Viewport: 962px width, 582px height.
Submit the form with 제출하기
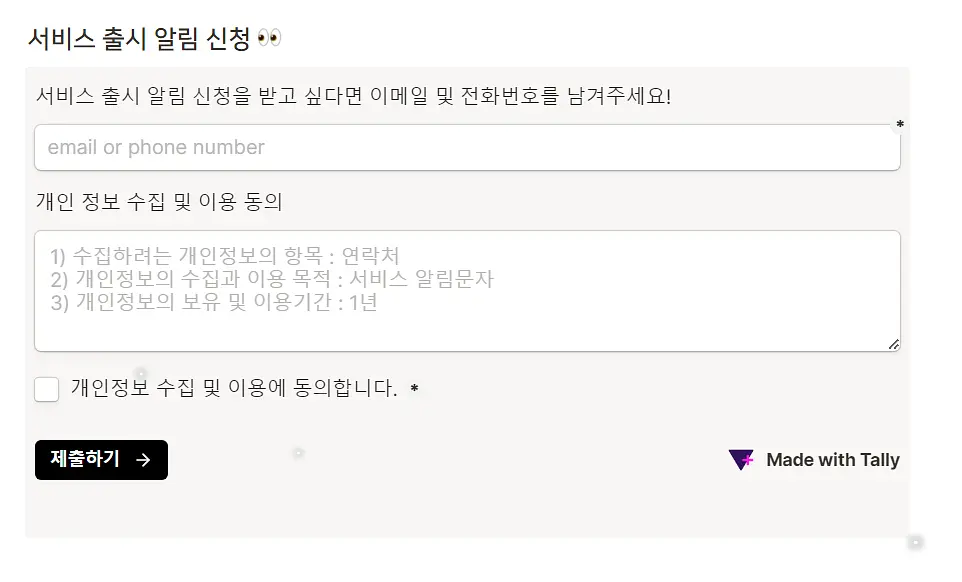pyautogui.click(x=101, y=460)
